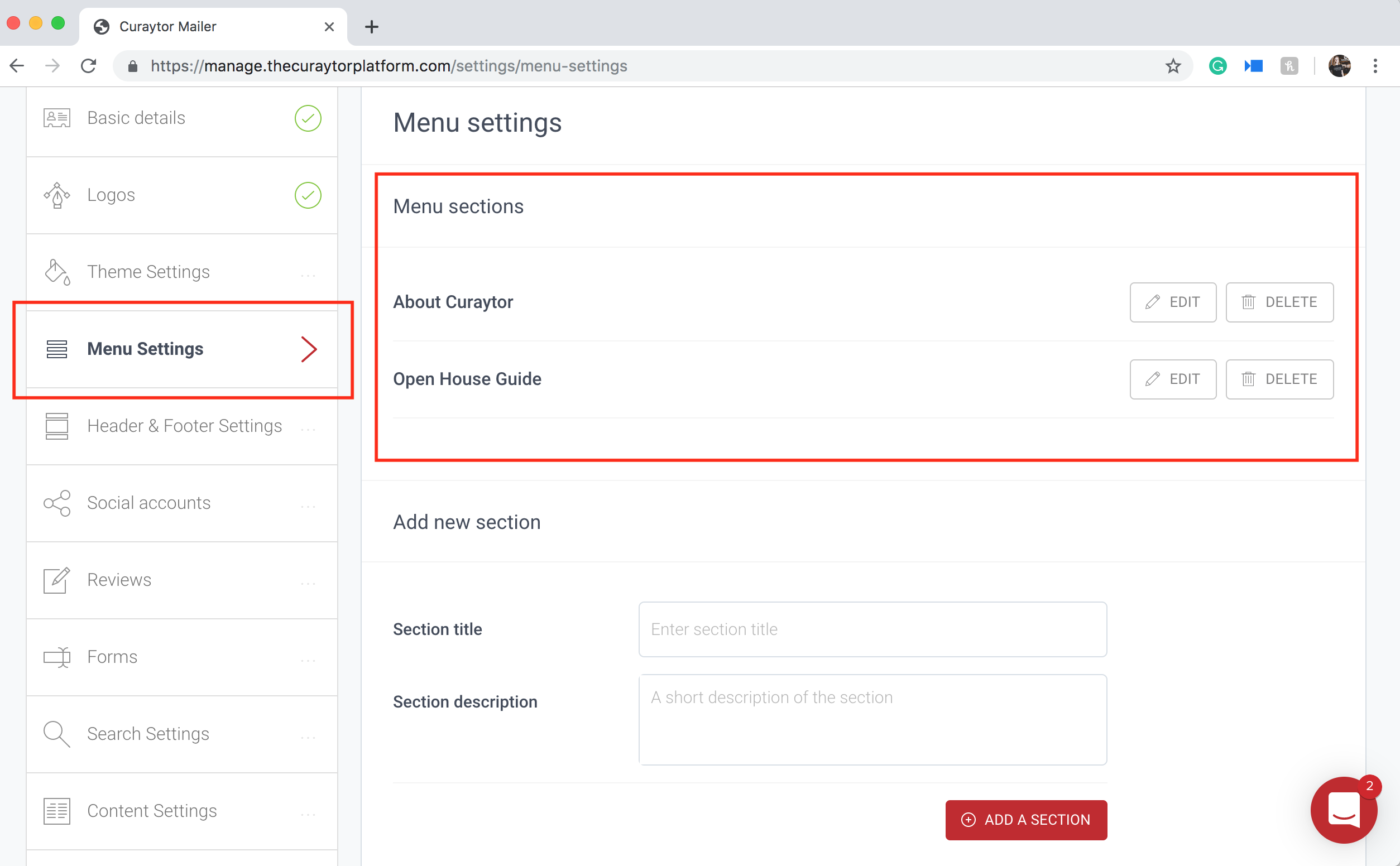
Task: Bookmark this page with the star icon
Action: coord(1173,66)
